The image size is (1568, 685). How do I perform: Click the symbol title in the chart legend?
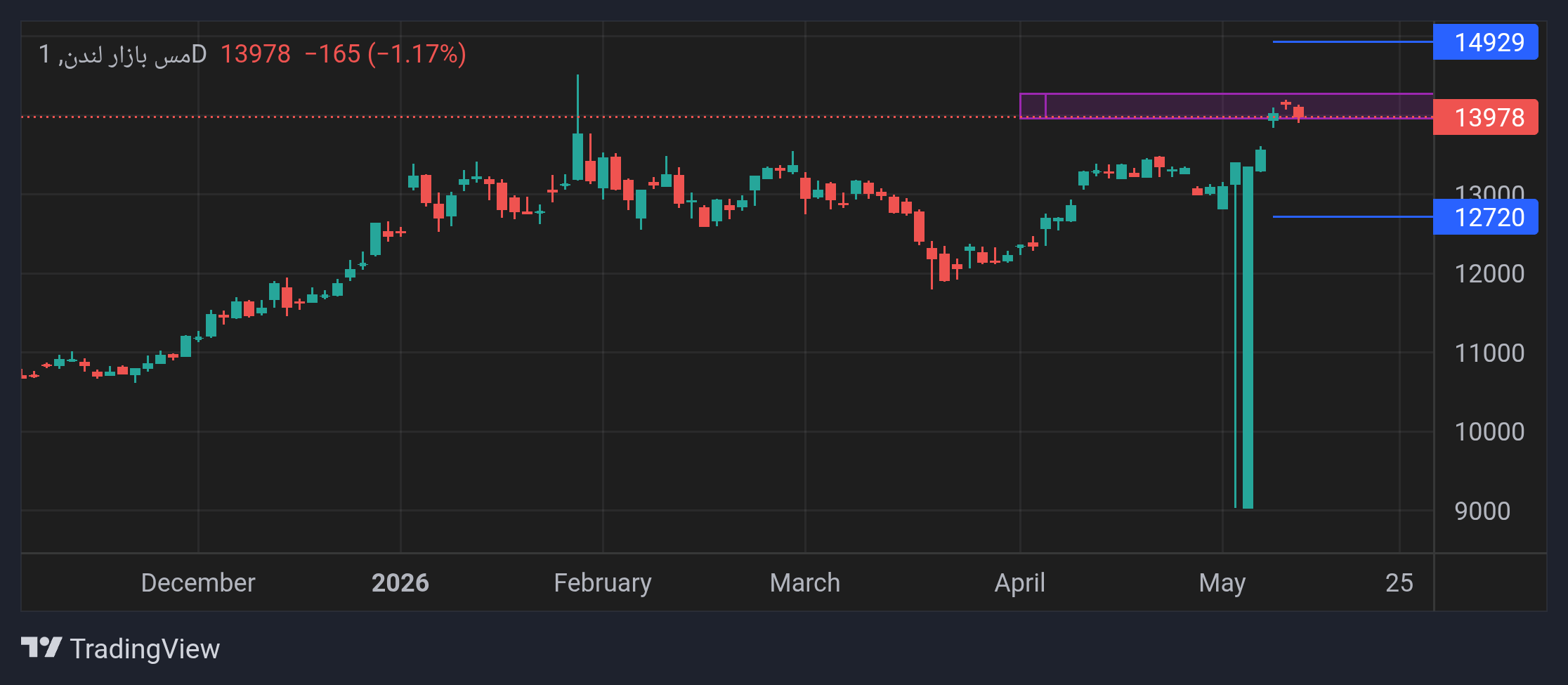coord(122,54)
